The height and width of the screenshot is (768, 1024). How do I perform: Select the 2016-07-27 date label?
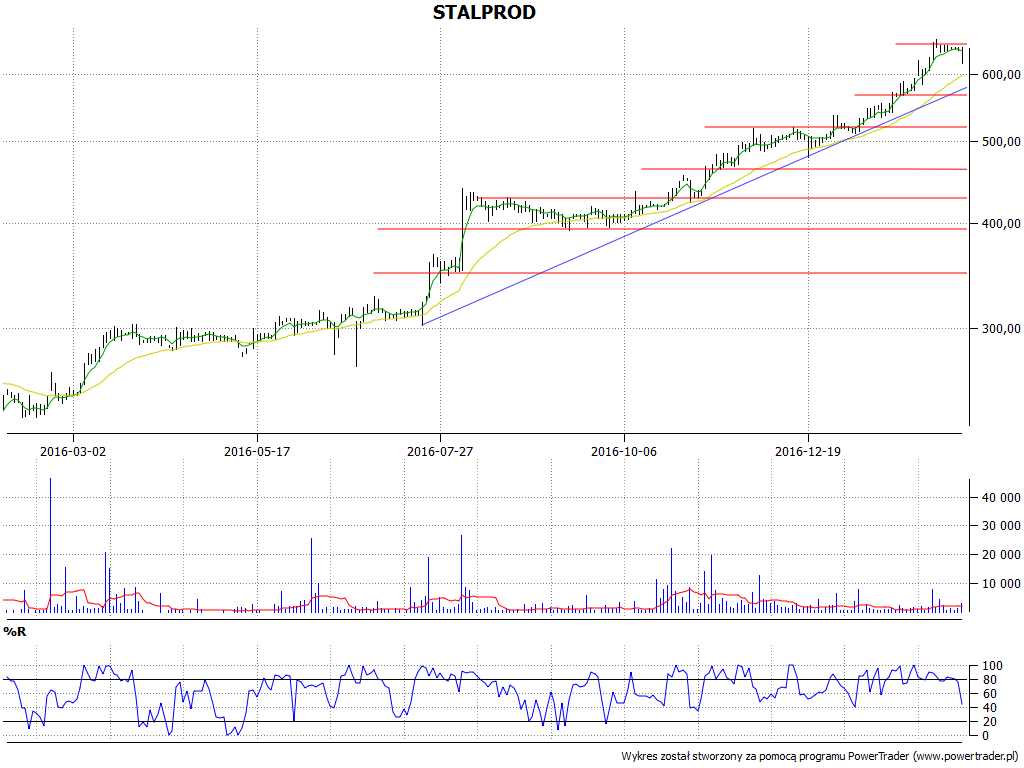pyautogui.click(x=440, y=451)
